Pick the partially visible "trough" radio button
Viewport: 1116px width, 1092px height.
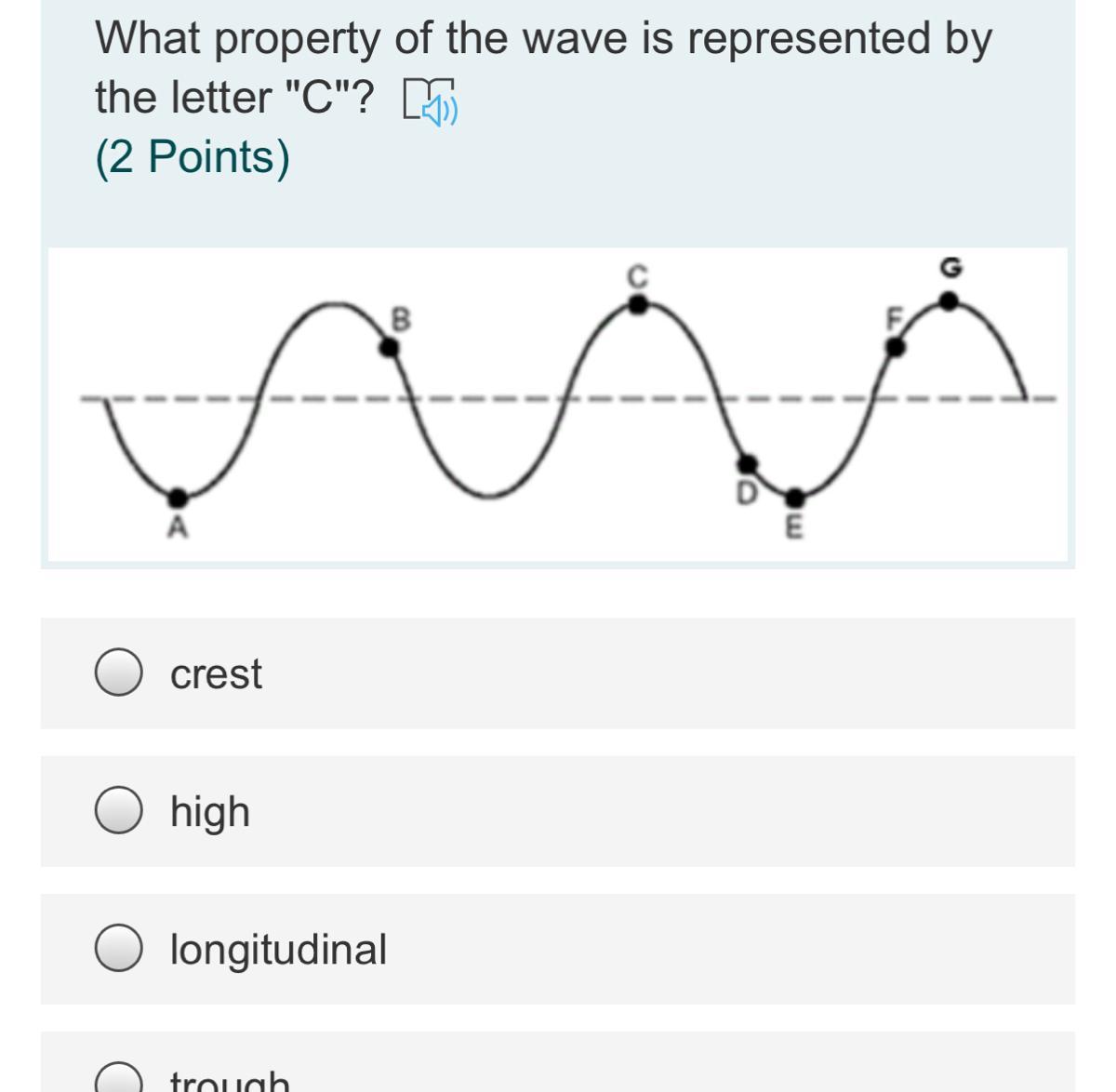(119, 1080)
